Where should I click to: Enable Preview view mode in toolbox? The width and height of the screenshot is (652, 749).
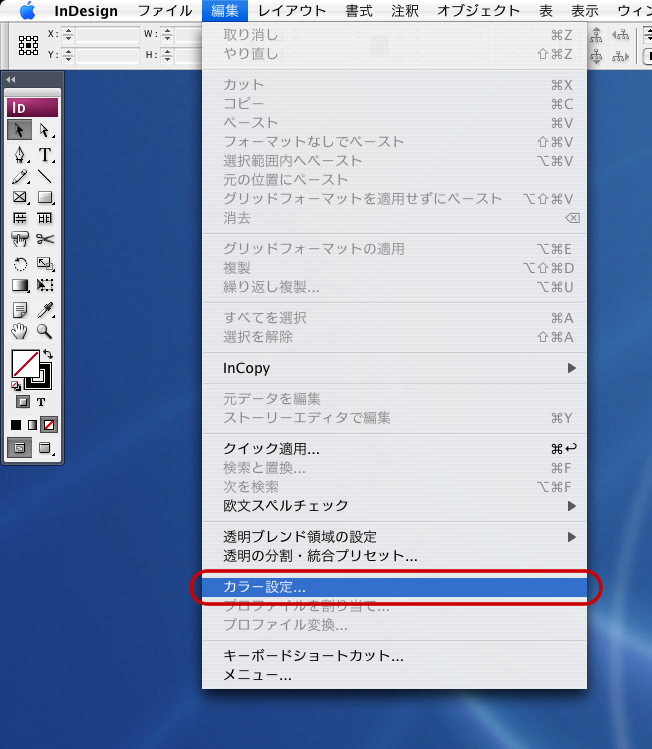point(45,448)
